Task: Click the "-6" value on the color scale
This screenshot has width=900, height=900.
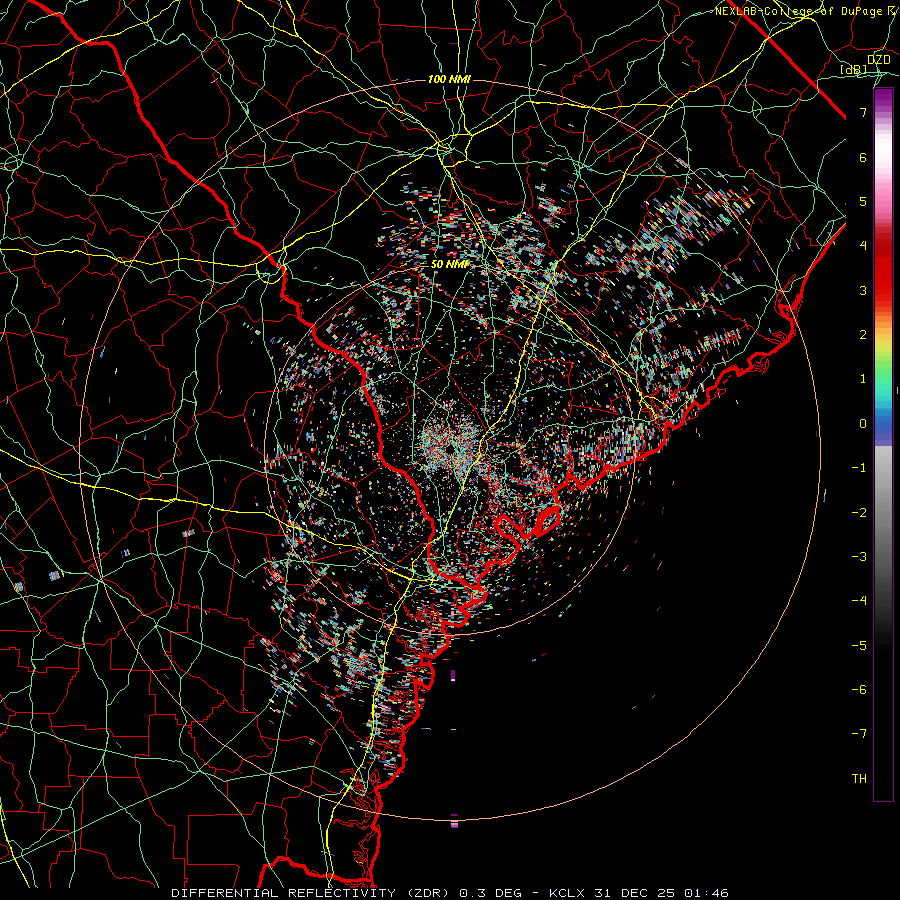Action: pyautogui.click(x=859, y=690)
